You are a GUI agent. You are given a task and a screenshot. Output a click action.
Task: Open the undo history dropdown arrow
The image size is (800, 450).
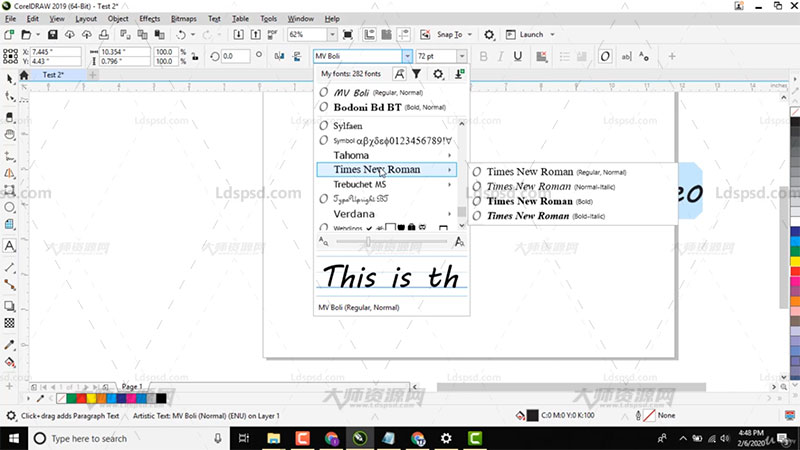click(x=192, y=35)
